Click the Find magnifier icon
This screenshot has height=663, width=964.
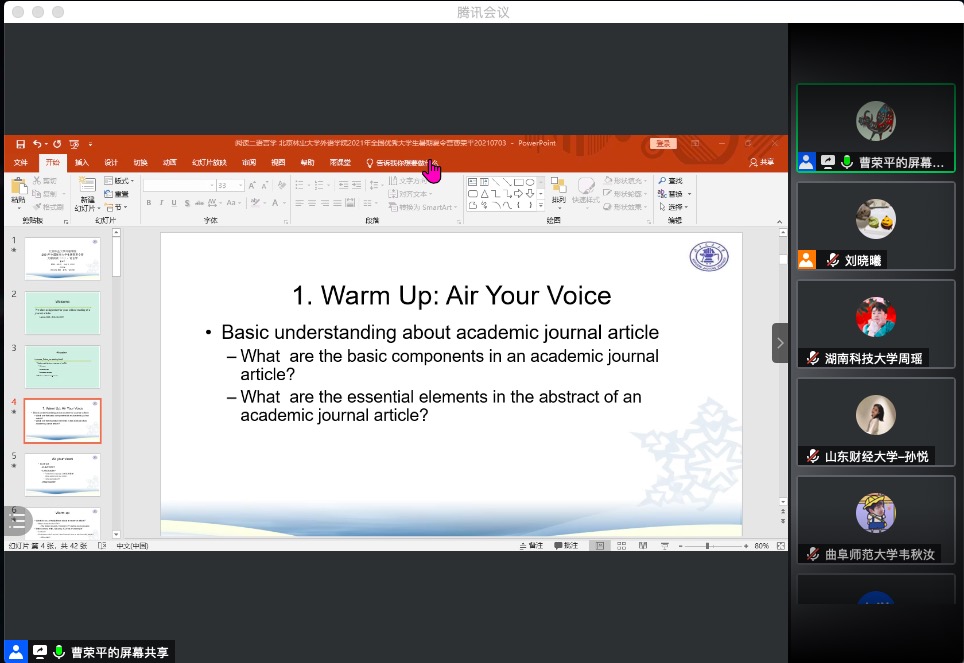point(662,181)
